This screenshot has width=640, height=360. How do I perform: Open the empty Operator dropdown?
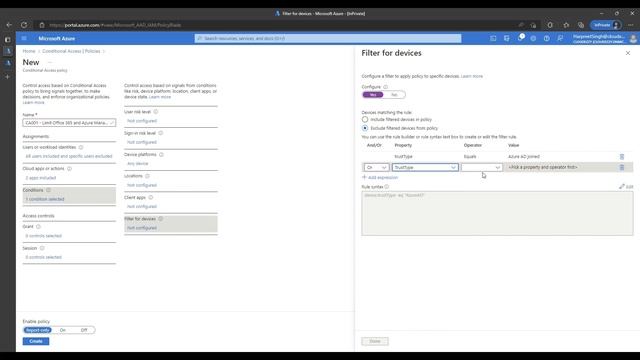point(482,167)
